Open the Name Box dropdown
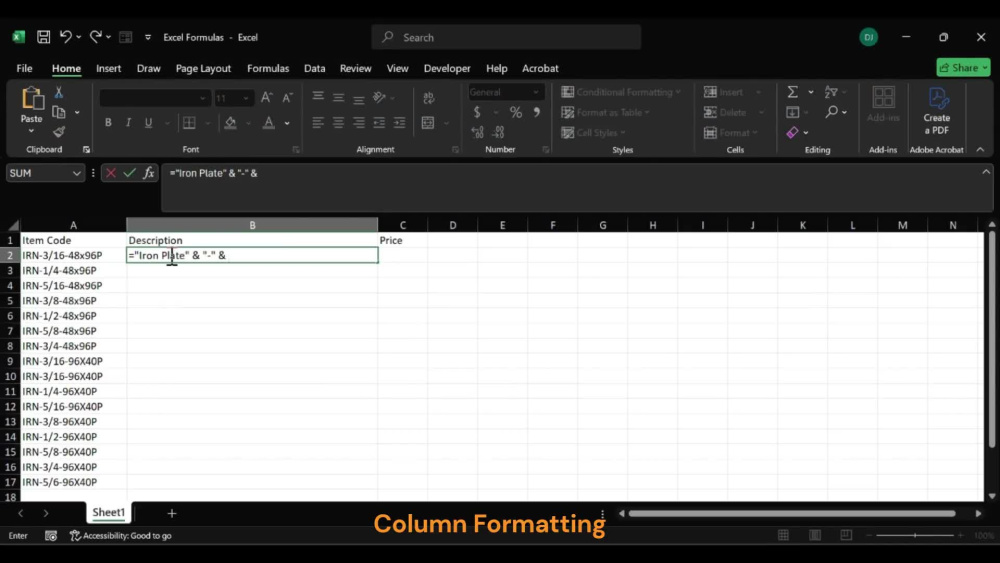 [77, 173]
